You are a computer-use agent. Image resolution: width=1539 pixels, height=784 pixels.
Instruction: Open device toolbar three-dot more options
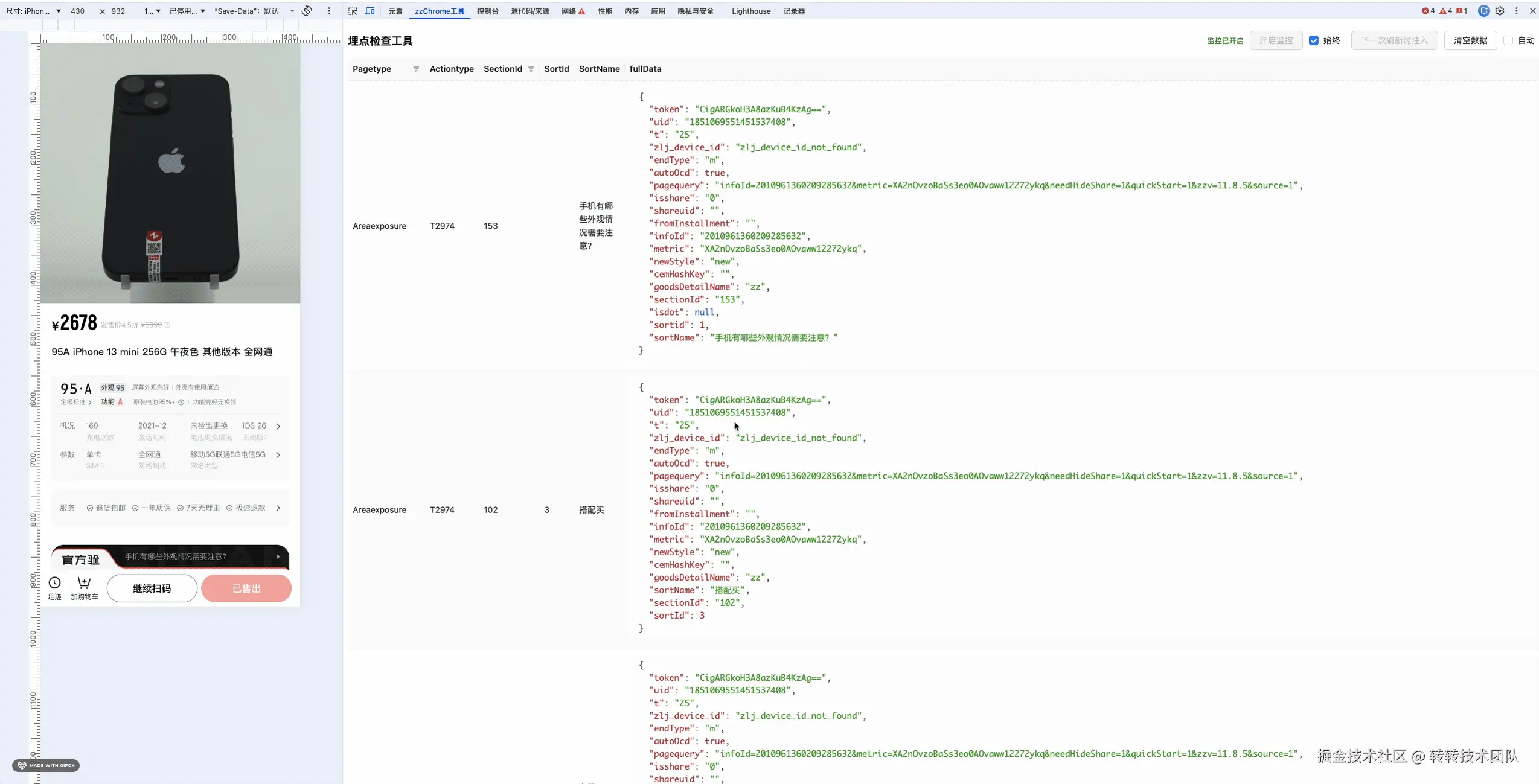(x=329, y=11)
